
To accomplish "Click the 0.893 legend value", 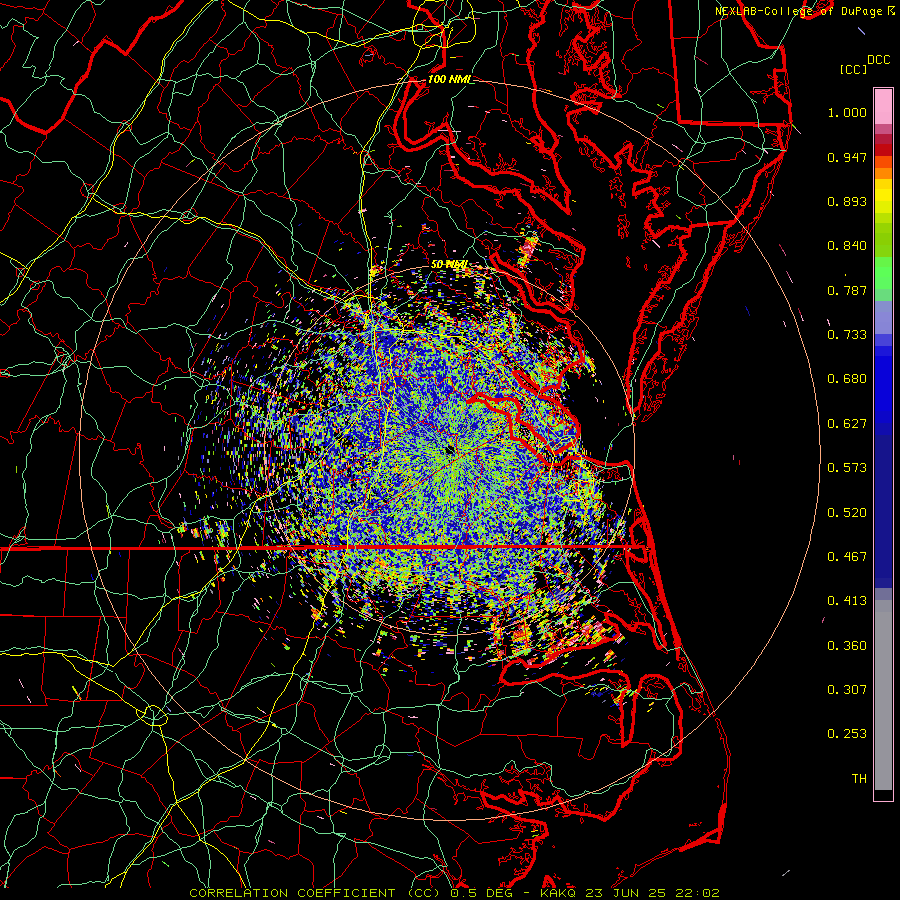I will [847, 201].
